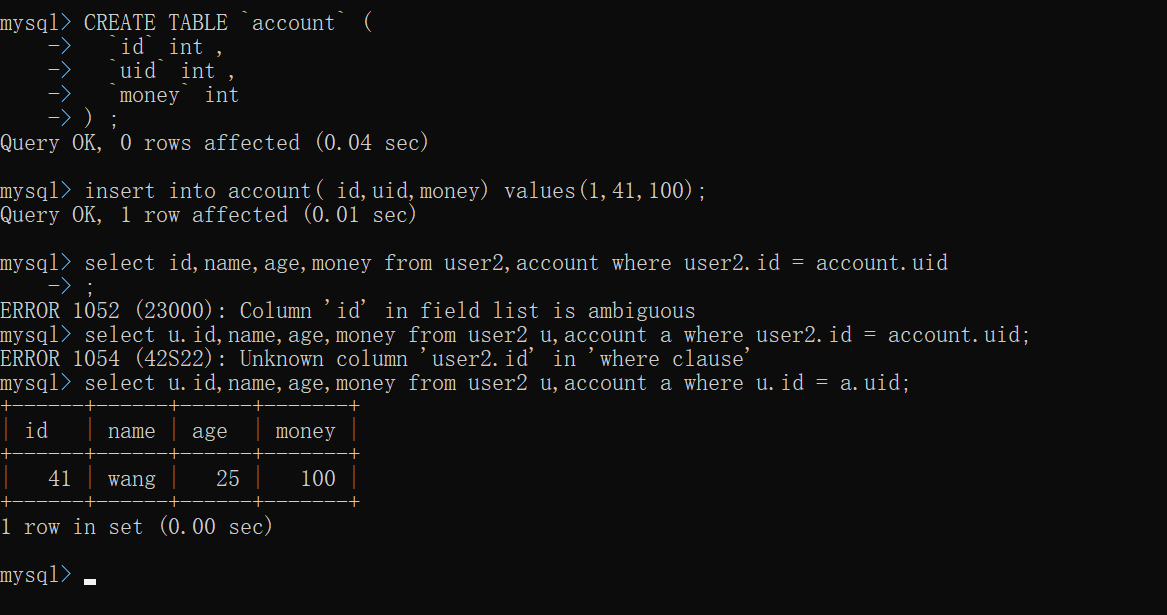Click the values(1,41,100) text
1167x615 pixels.
(x=604, y=191)
